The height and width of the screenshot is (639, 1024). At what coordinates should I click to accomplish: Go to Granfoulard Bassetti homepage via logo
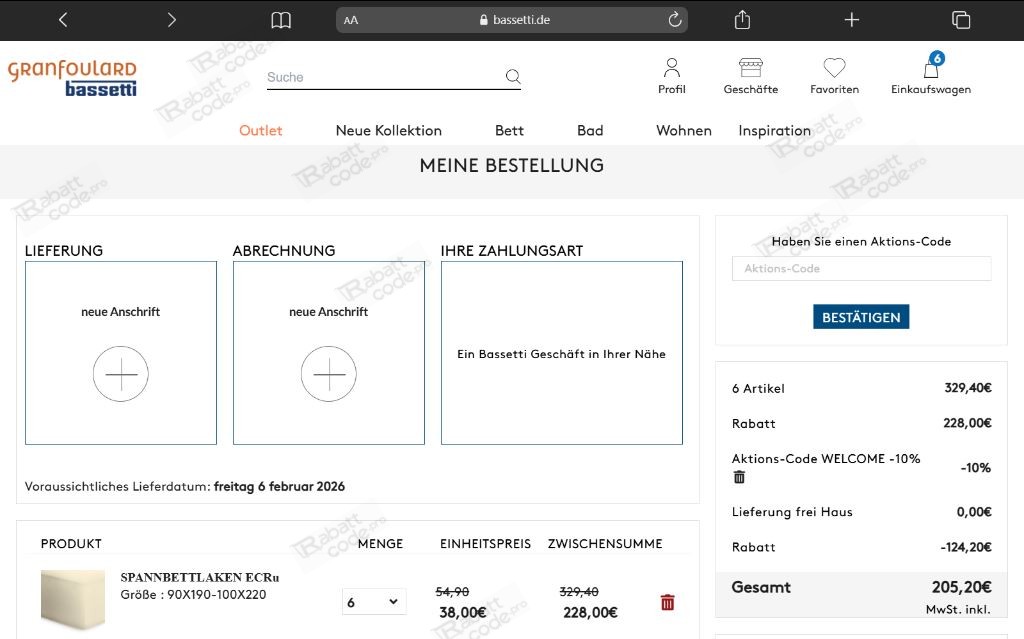(x=72, y=78)
